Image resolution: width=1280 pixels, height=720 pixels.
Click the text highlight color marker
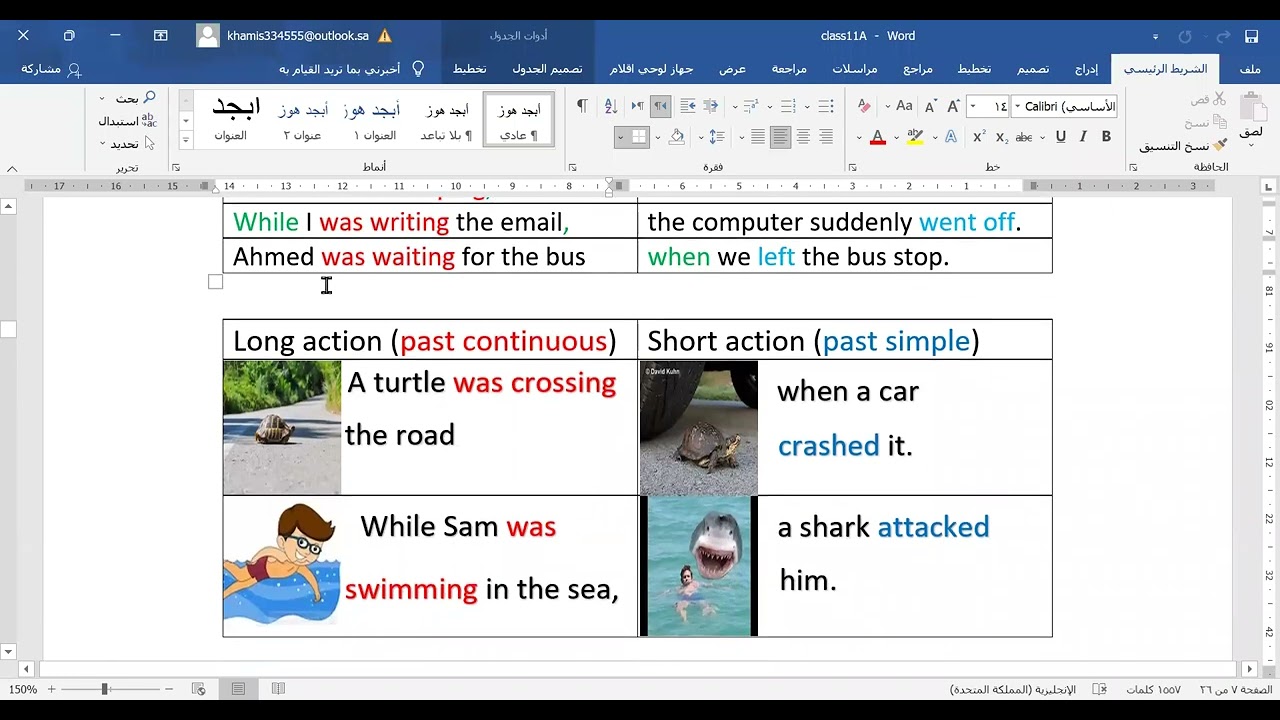coord(915,137)
